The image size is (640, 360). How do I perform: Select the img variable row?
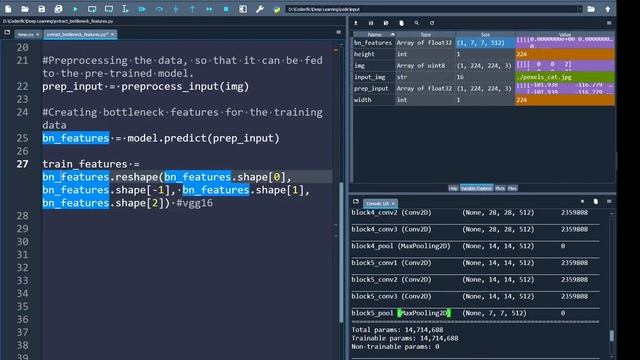[484, 66]
